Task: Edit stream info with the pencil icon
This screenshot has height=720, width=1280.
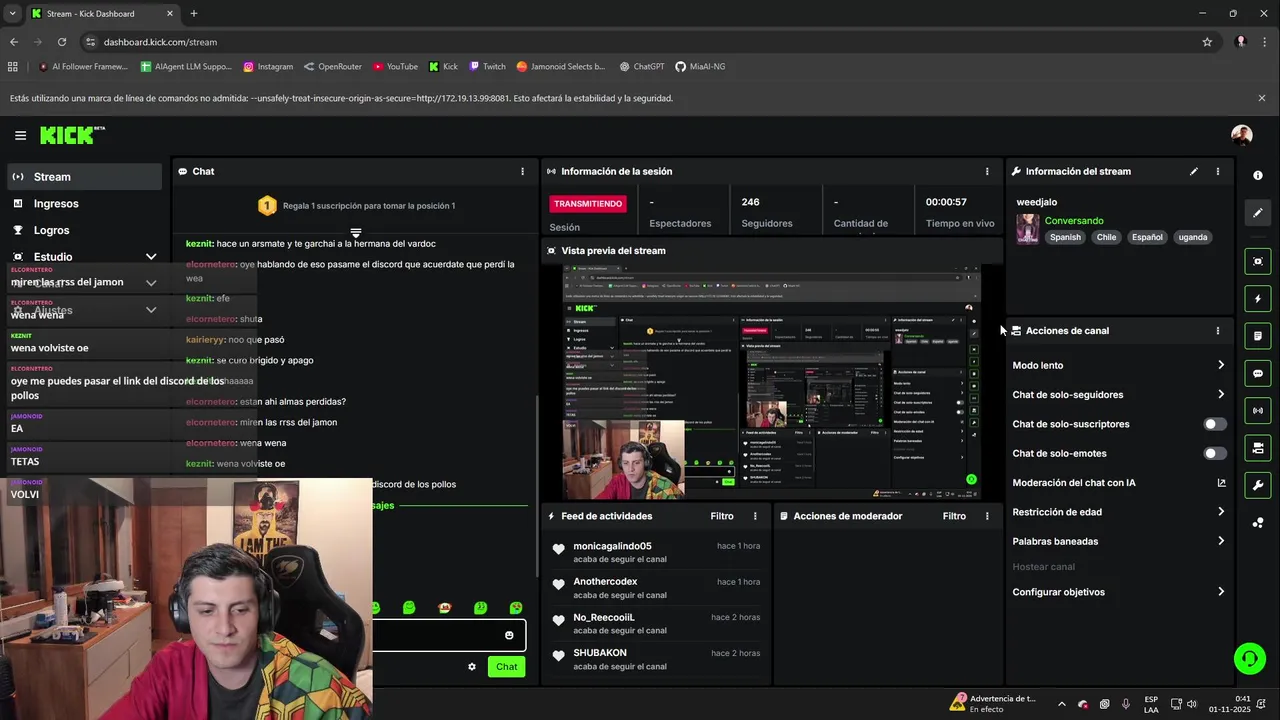Action: pos(1193,171)
